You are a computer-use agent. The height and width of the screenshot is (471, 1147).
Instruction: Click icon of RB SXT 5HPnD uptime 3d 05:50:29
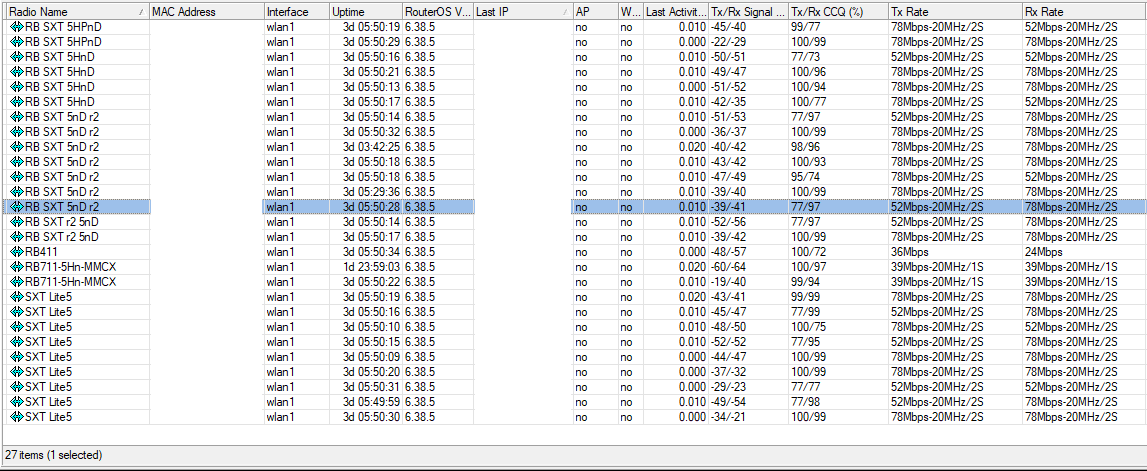[x=18, y=42]
